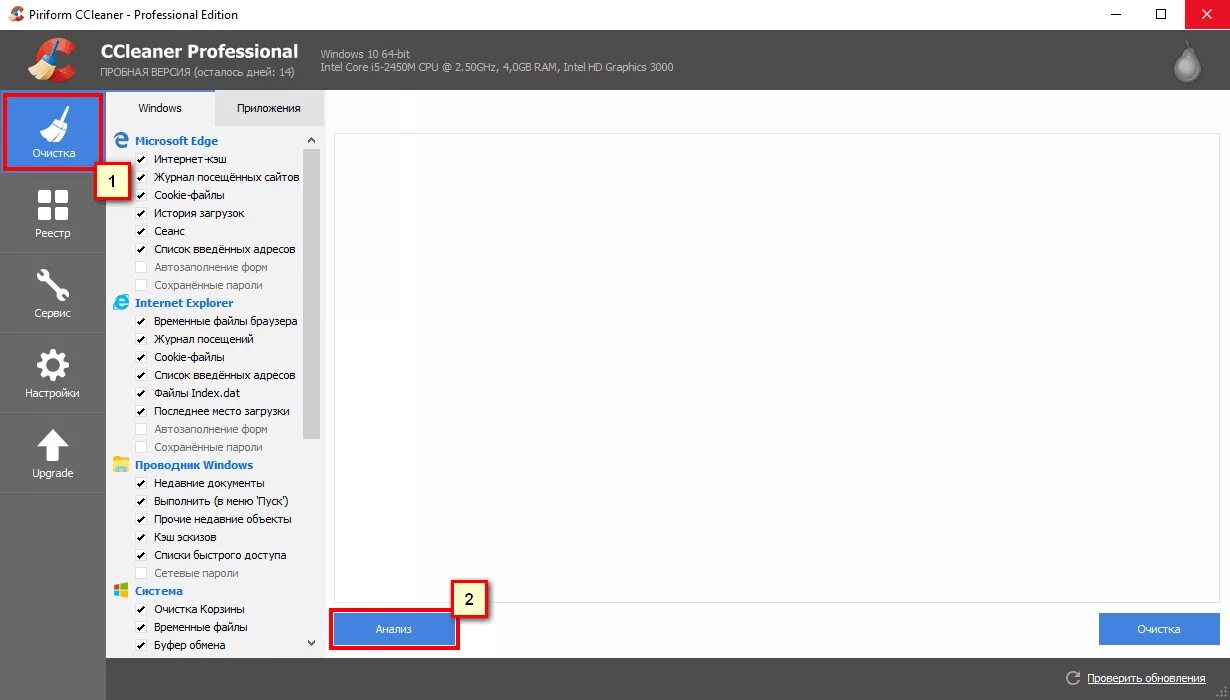Switch to the Windows tab
This screenshot has width=1230, height=700.
[160, 108]
